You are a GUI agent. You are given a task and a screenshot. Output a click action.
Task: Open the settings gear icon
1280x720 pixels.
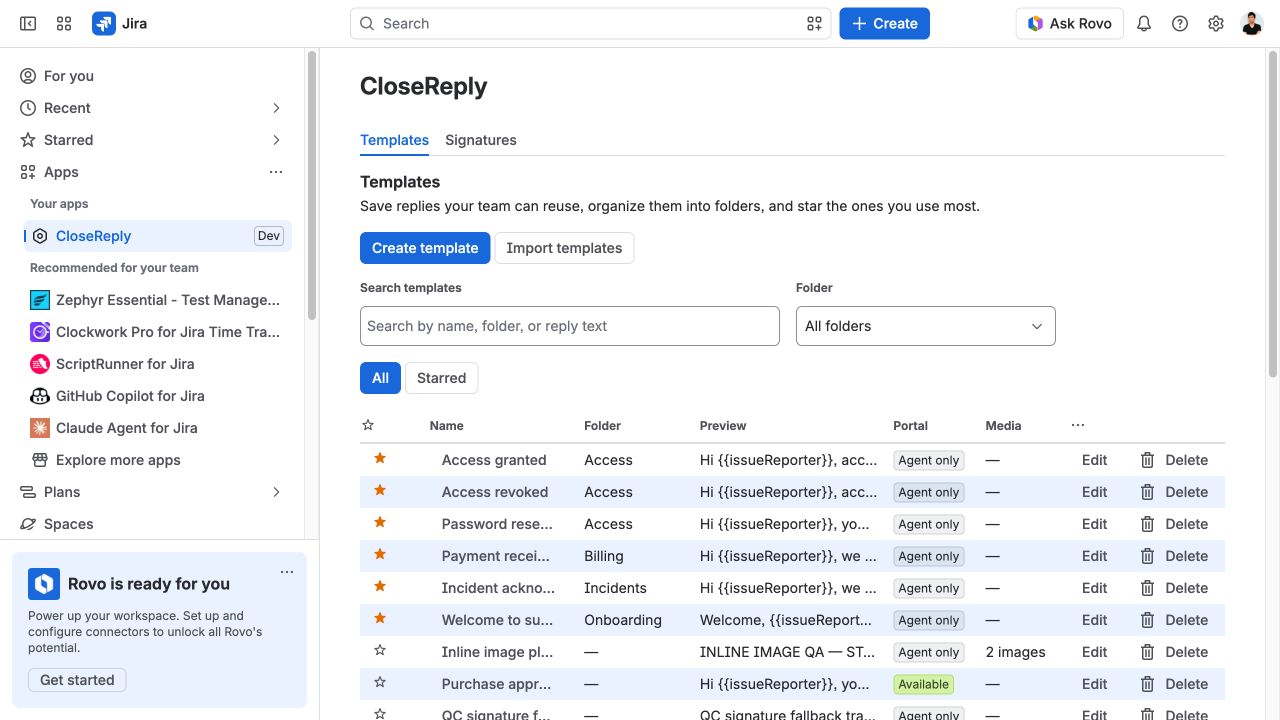1216,23
